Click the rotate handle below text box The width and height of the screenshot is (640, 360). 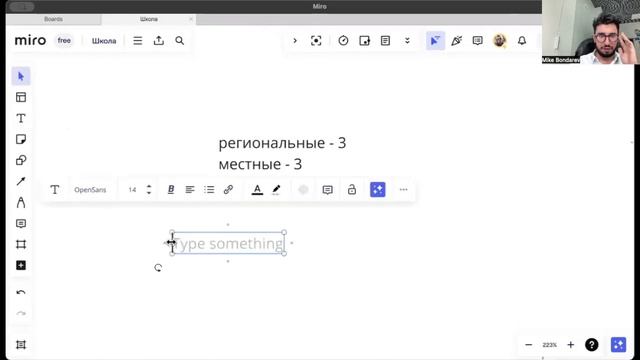[x=158, y=268]
